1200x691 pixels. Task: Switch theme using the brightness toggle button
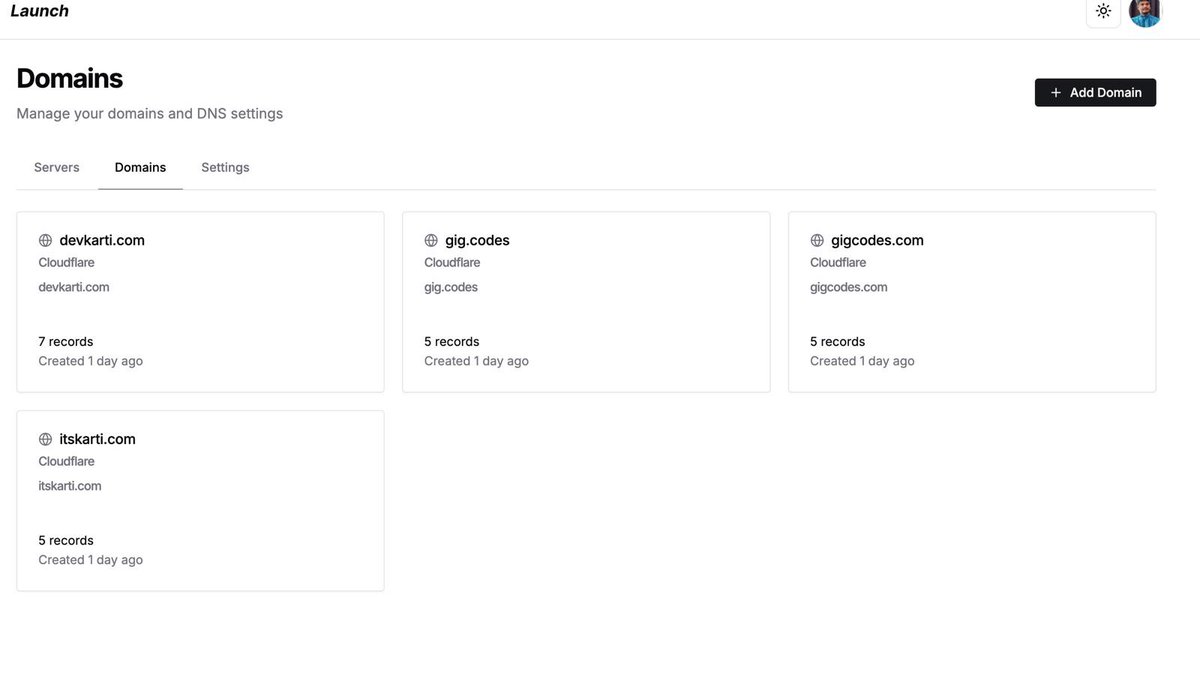click(1101, 9)
